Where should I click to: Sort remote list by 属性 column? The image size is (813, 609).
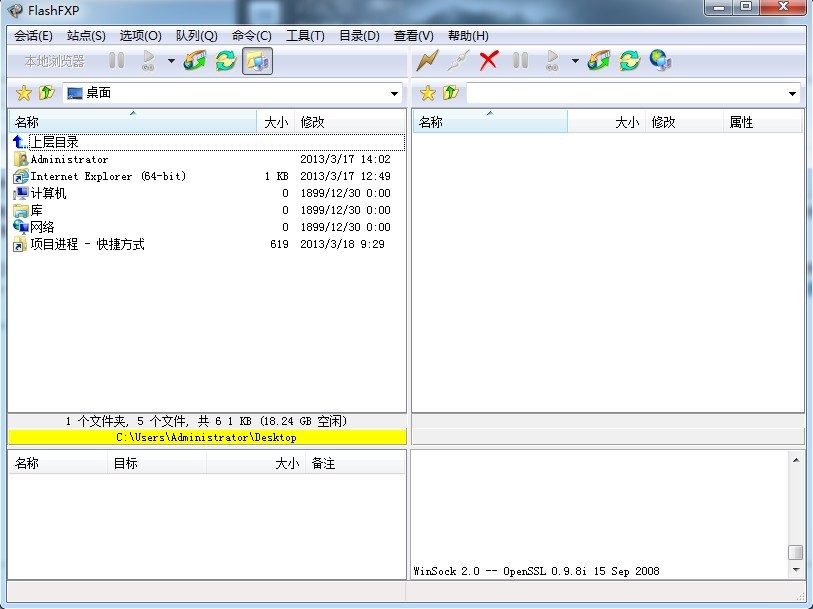pos(762,122)
